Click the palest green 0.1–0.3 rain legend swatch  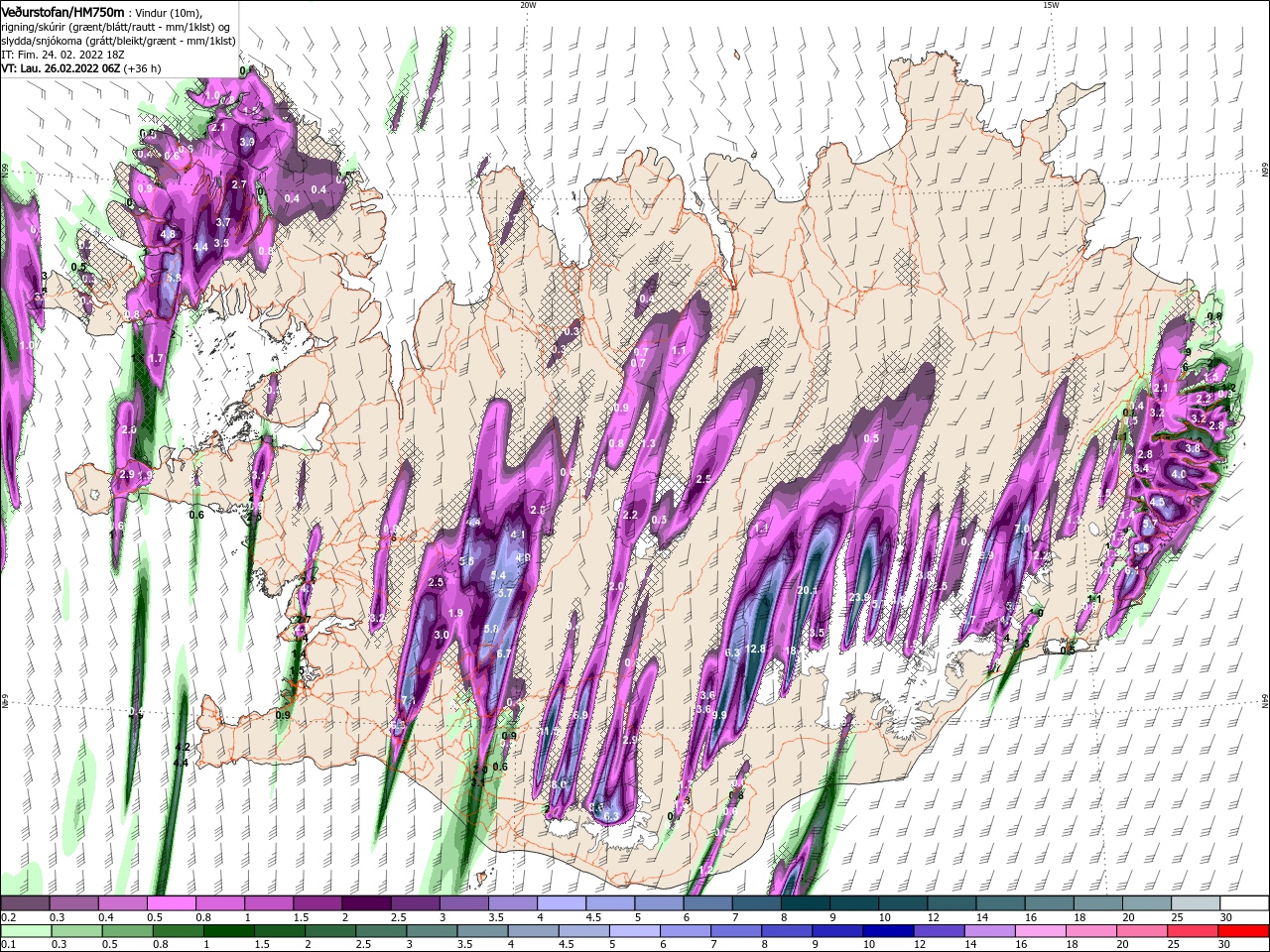tap(26, 931)
